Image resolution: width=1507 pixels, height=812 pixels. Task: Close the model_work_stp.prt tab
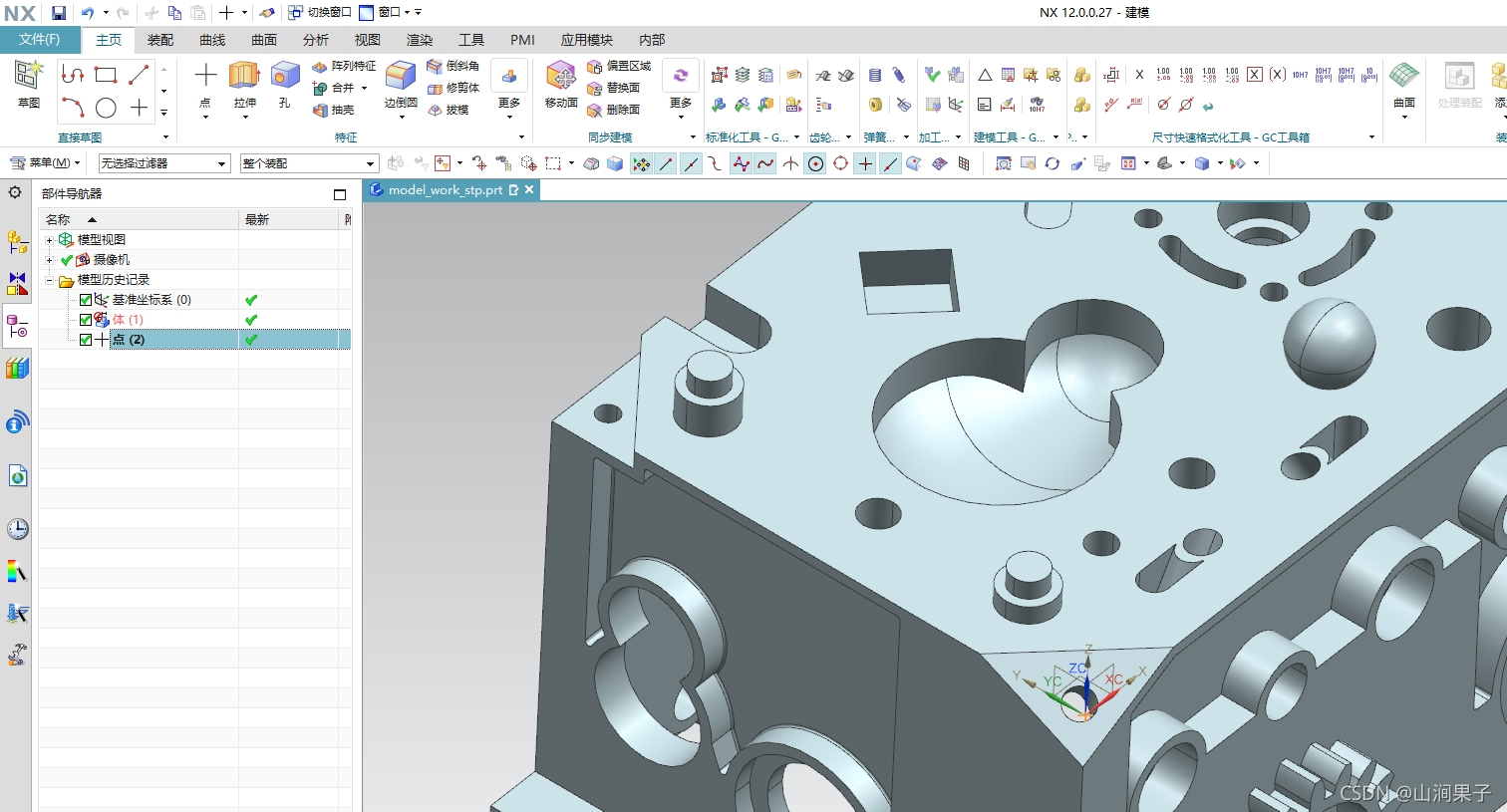click(x=529, y=189)
